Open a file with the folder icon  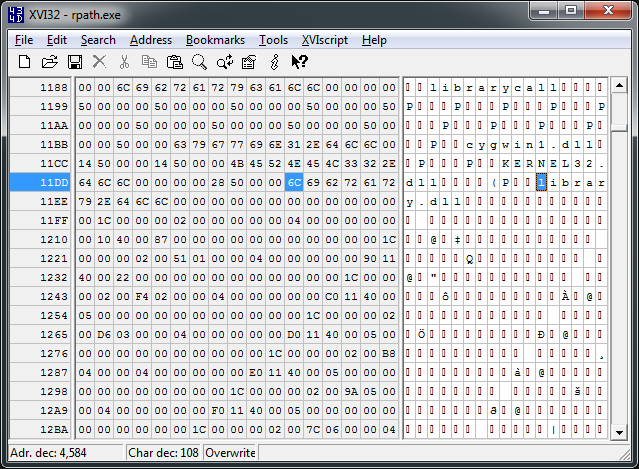tap(50, 62)
